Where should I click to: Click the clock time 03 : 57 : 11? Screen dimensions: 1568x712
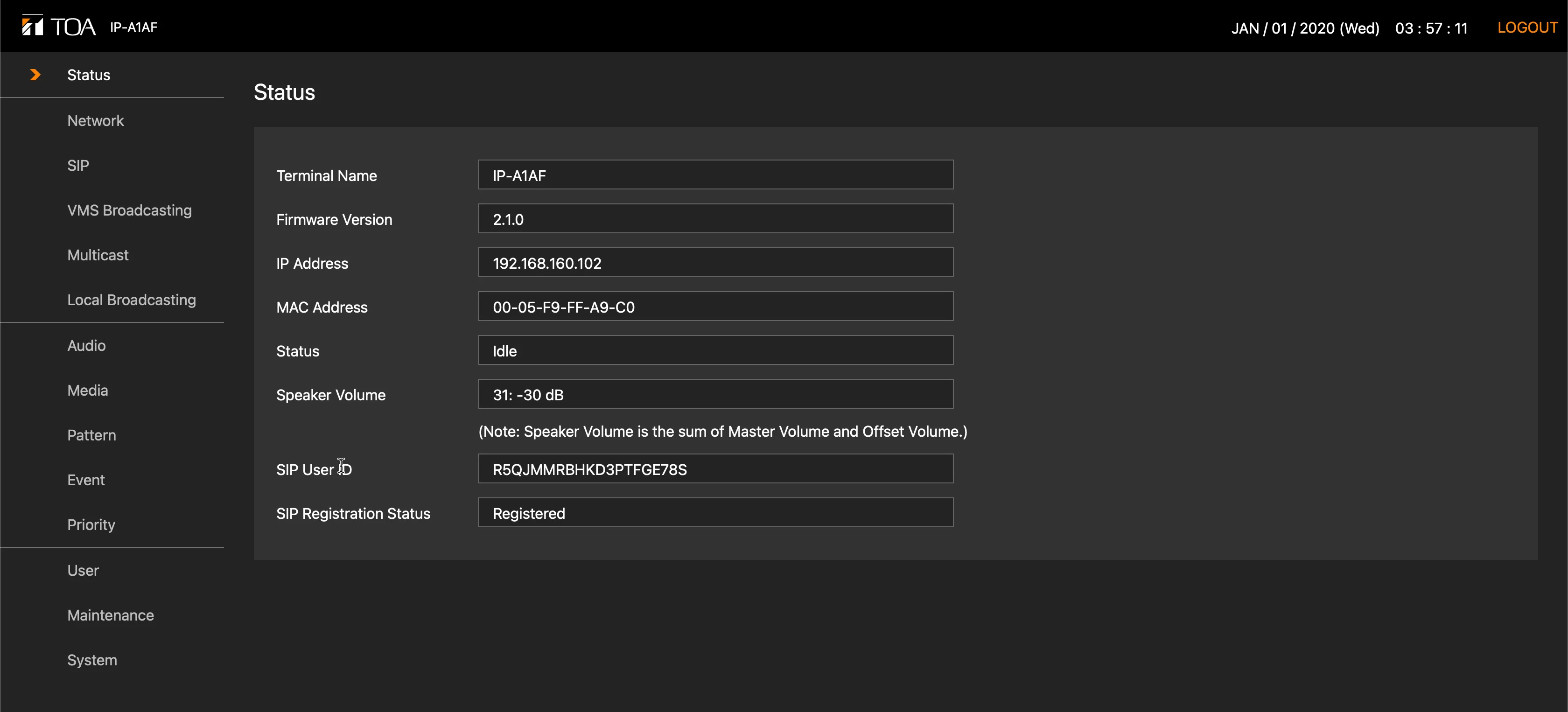click(x=1431, y=28)
